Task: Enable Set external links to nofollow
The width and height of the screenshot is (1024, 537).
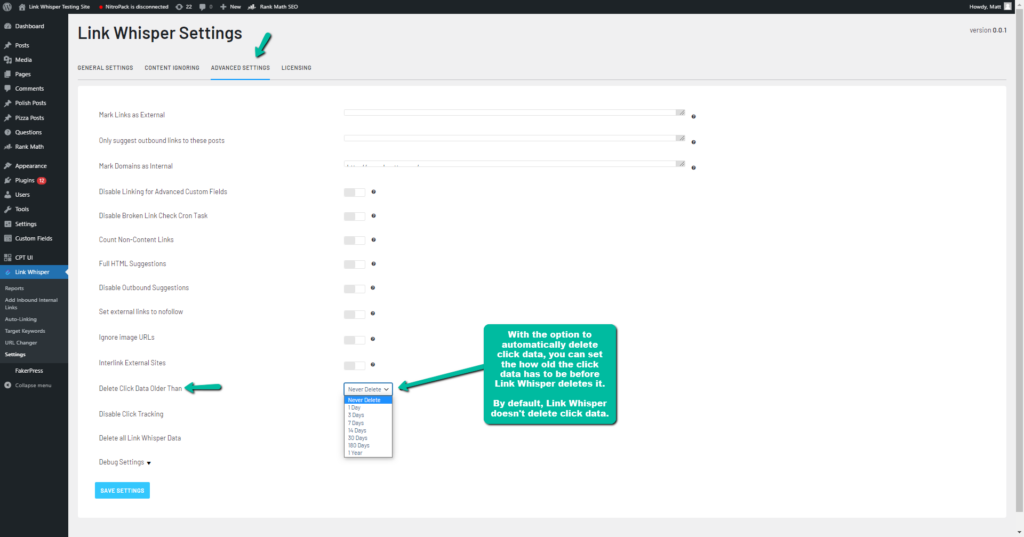Action: coord(355,314)
